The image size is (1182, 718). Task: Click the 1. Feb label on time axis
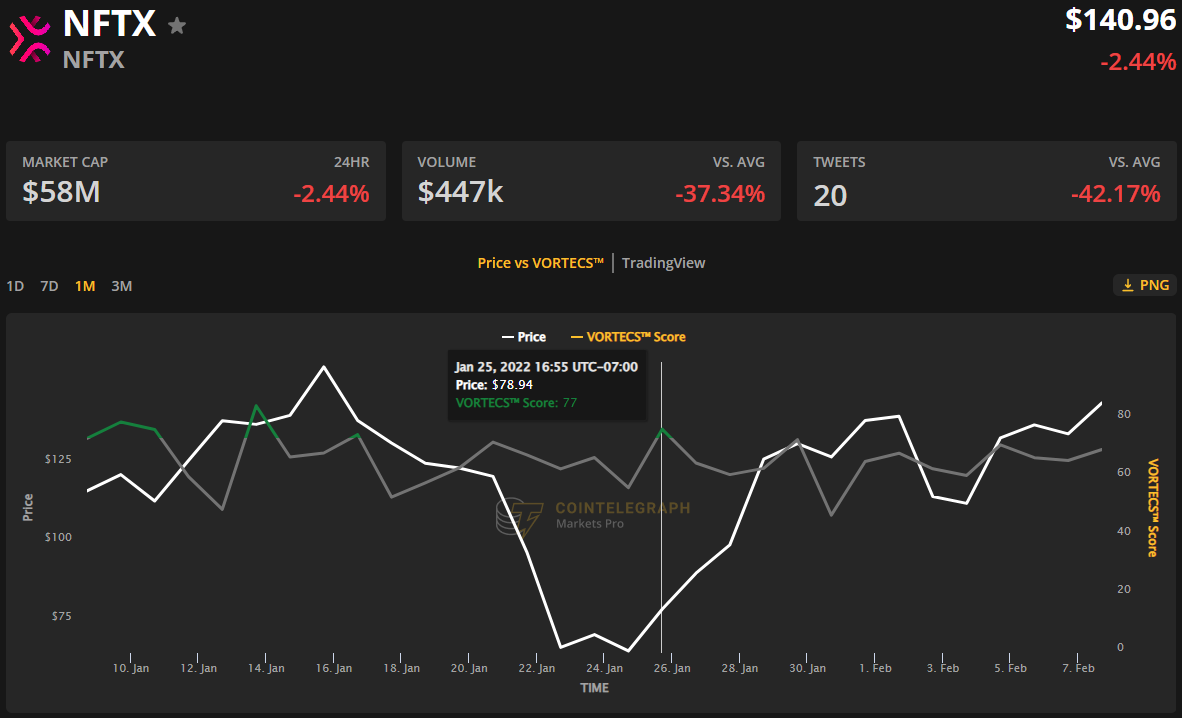tap(875, 667)
